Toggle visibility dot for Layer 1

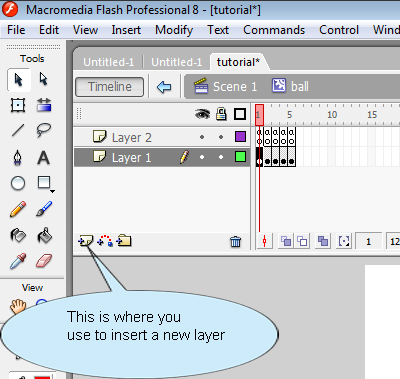click(202, 157)
